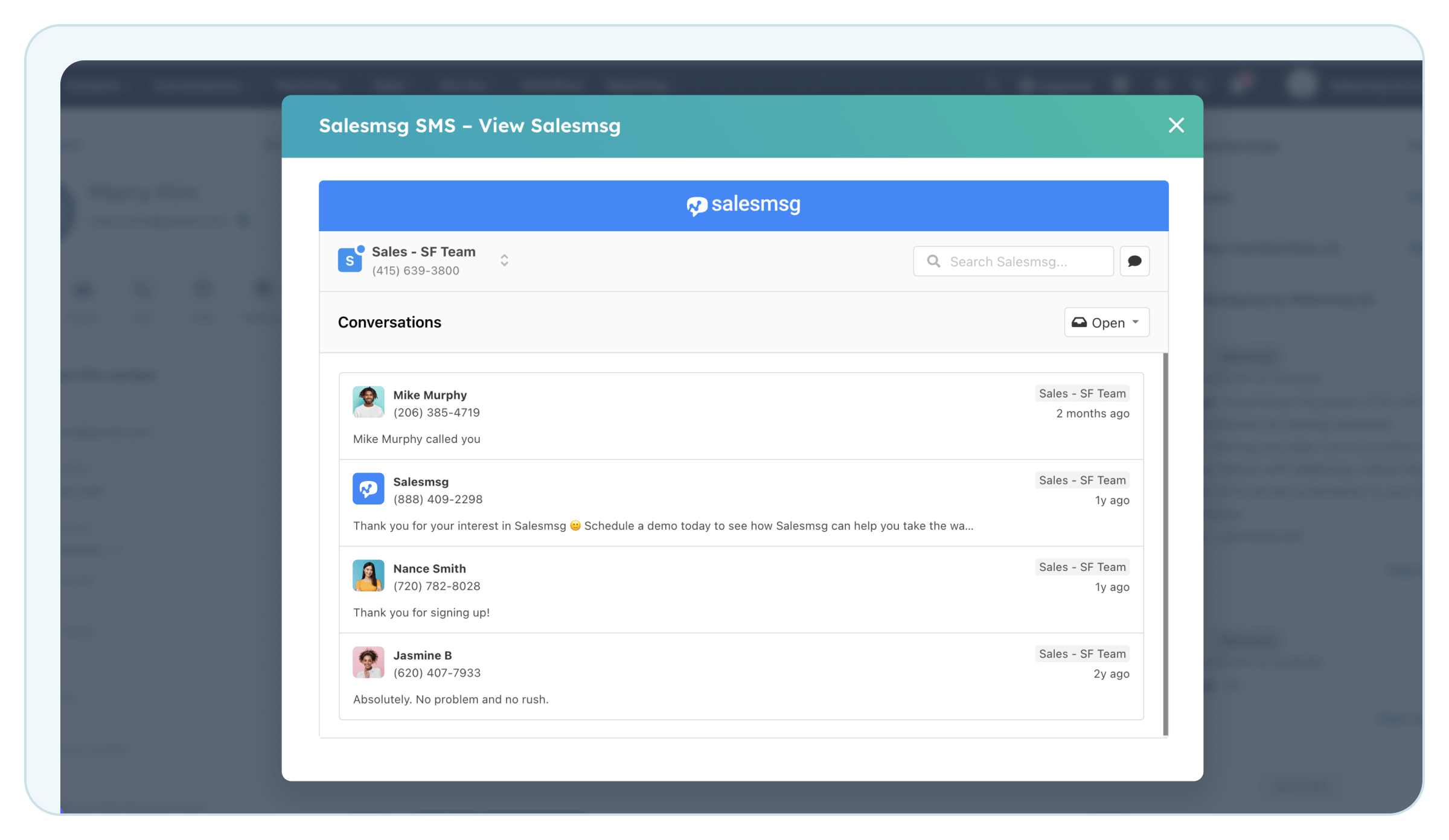Click the Salesmsg logo in the blue banner
This screenshot has height=840, width=1449.
(743, 205)
